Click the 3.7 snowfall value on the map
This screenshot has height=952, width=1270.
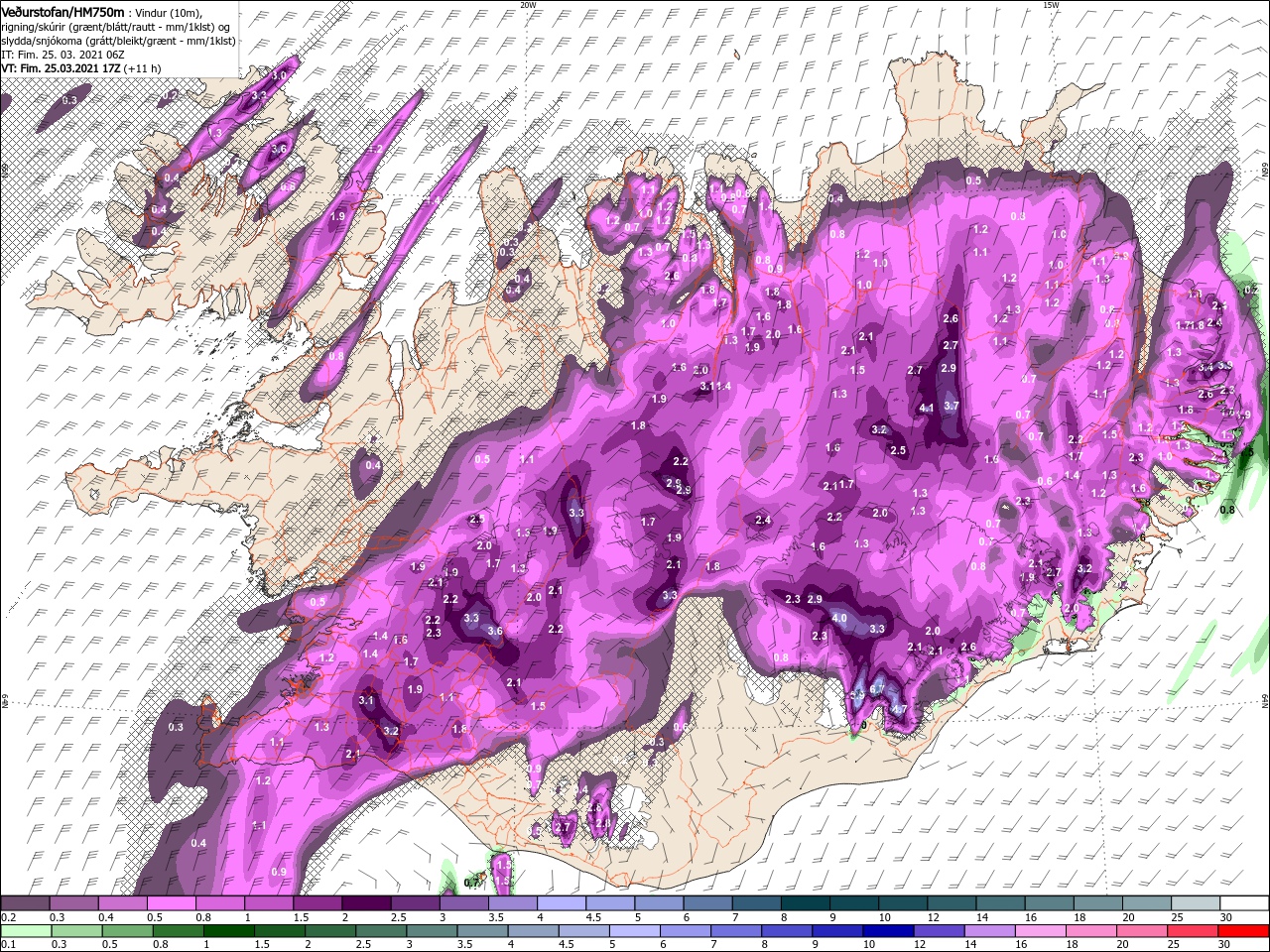pos(952,406)
